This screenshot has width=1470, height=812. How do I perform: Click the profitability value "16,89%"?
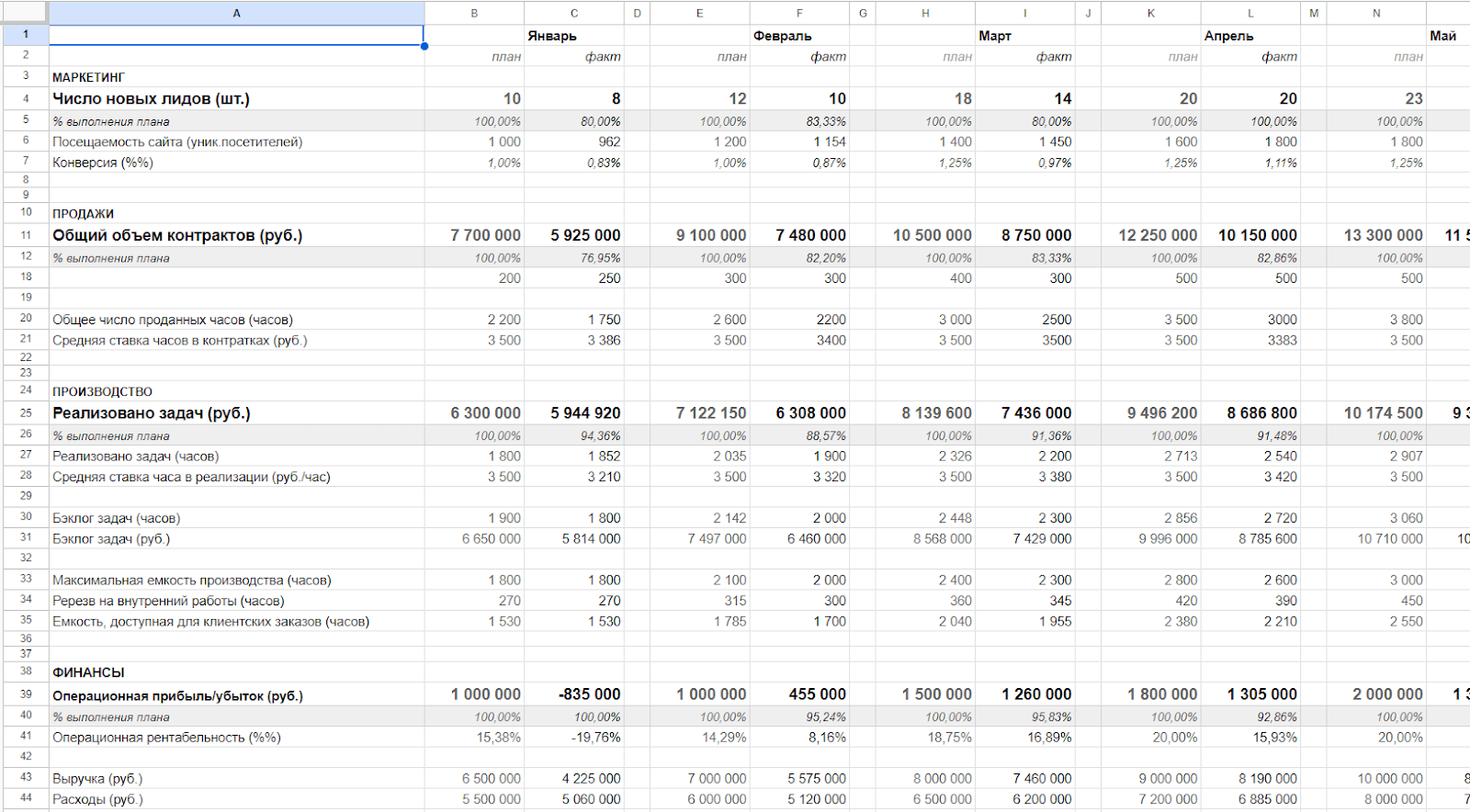pyautogui.click(x=1025, y=737)
